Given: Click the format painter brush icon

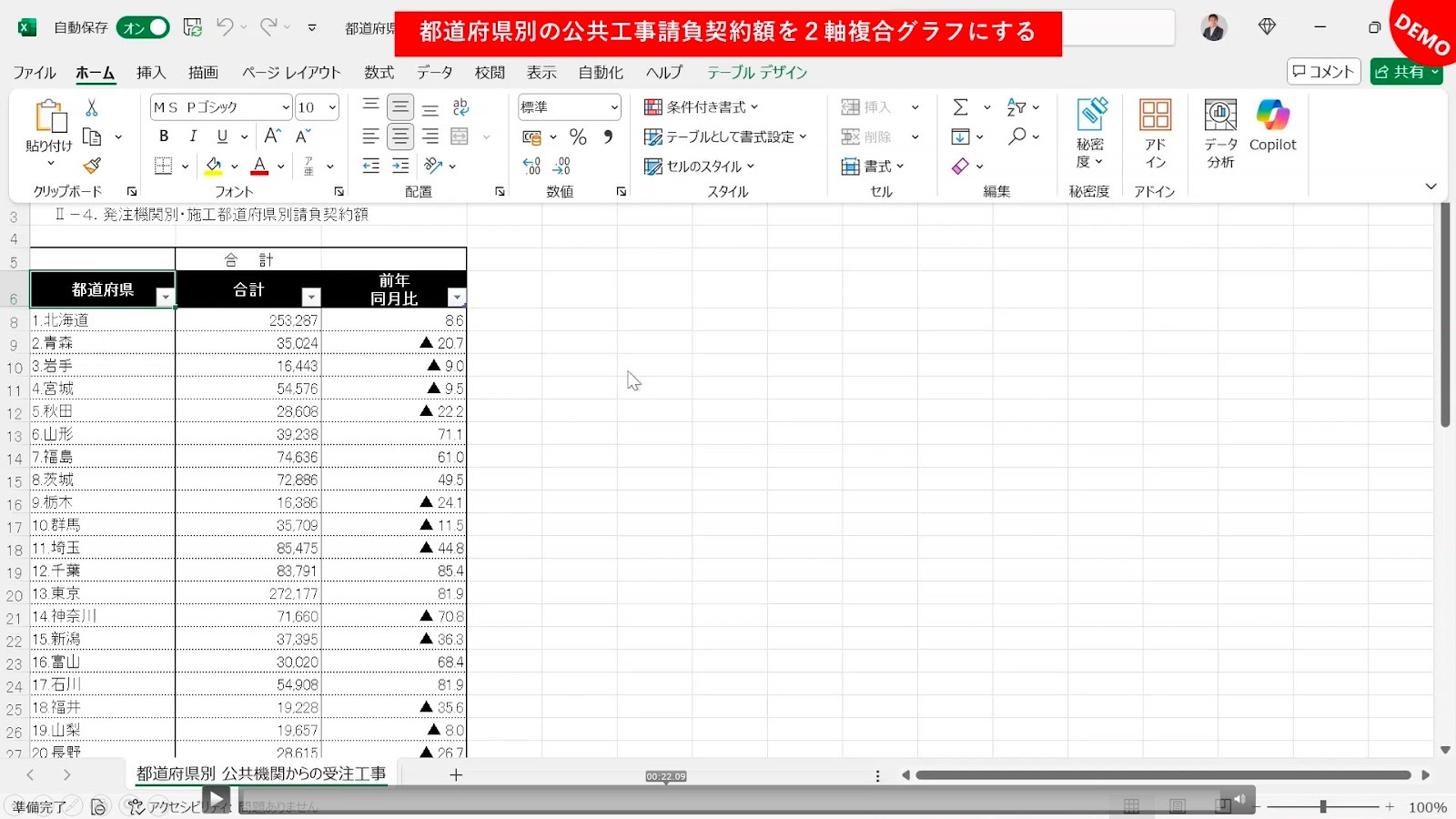Looking at the screenshot, I should pos(92,166).
